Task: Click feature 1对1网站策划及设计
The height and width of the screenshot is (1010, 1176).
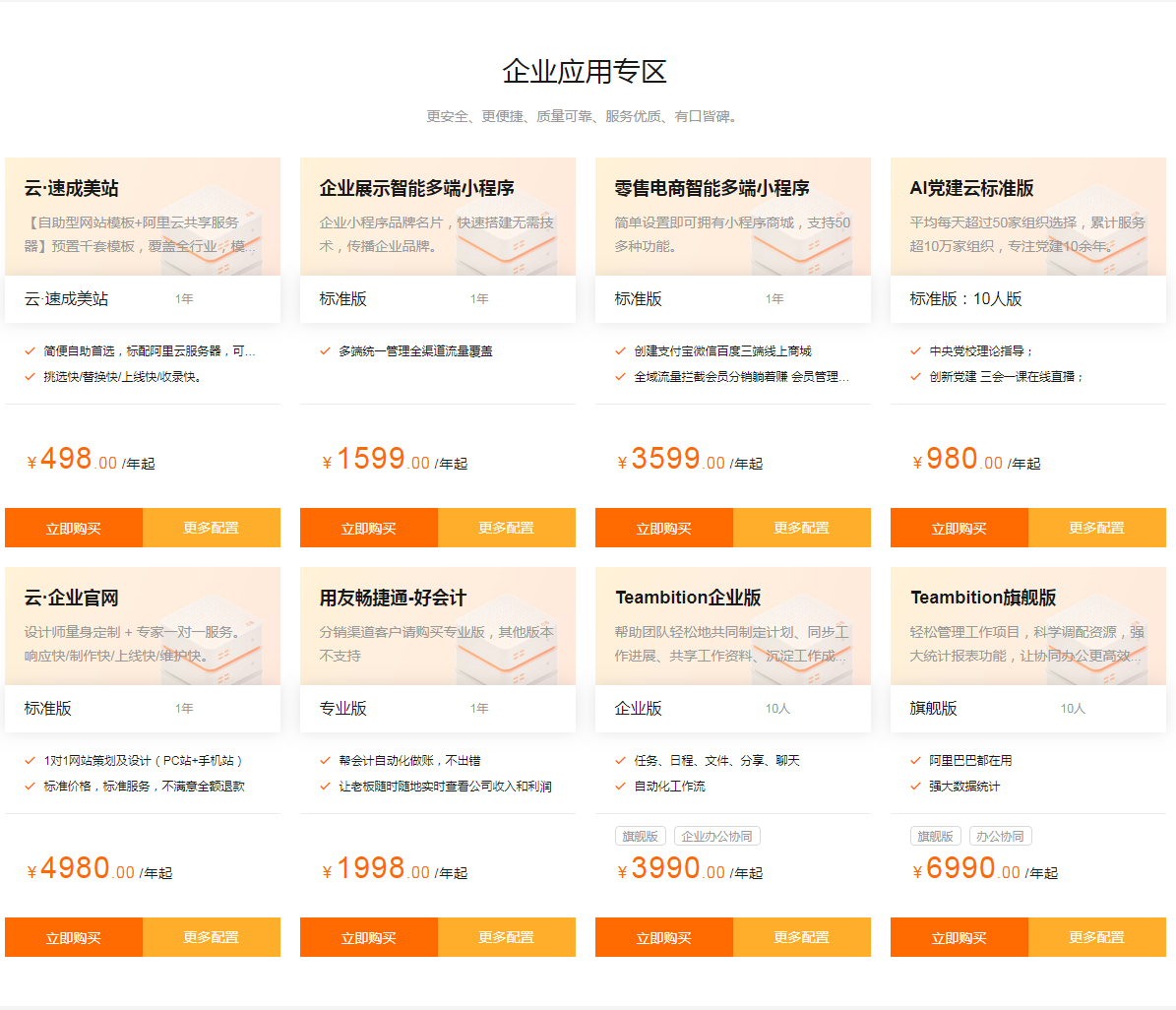Action: [x=143, y=761]
